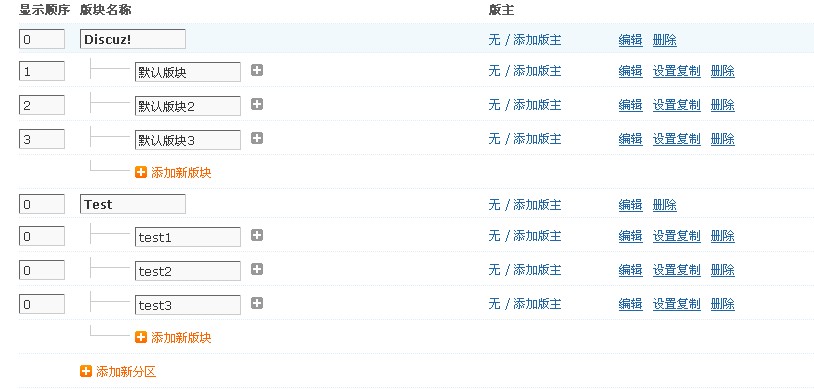
Task: Click the test2 forum name field
Action: (x=188, y=271)
